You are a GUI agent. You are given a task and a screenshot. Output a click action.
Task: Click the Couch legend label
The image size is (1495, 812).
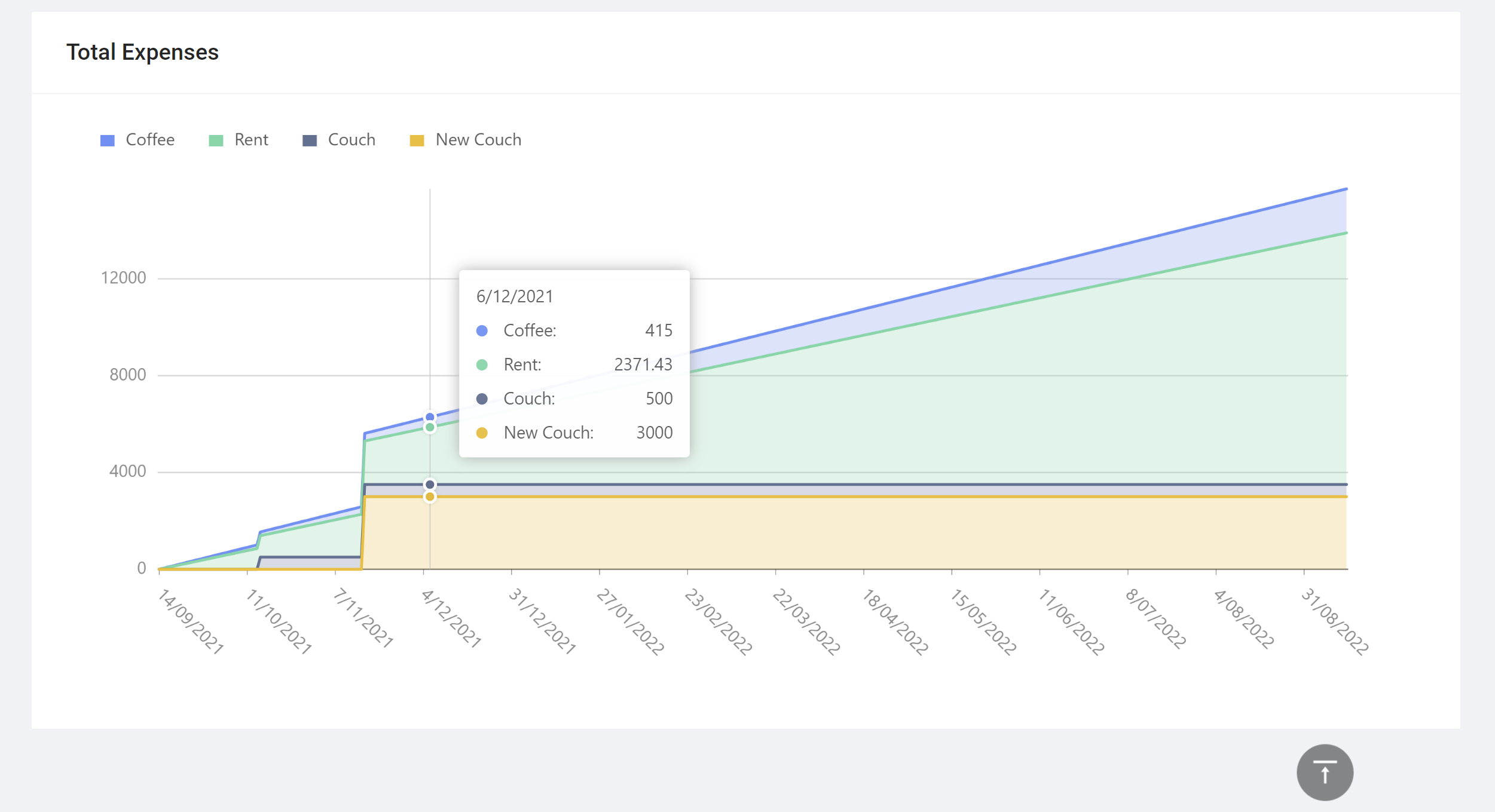tap(351, 140)
